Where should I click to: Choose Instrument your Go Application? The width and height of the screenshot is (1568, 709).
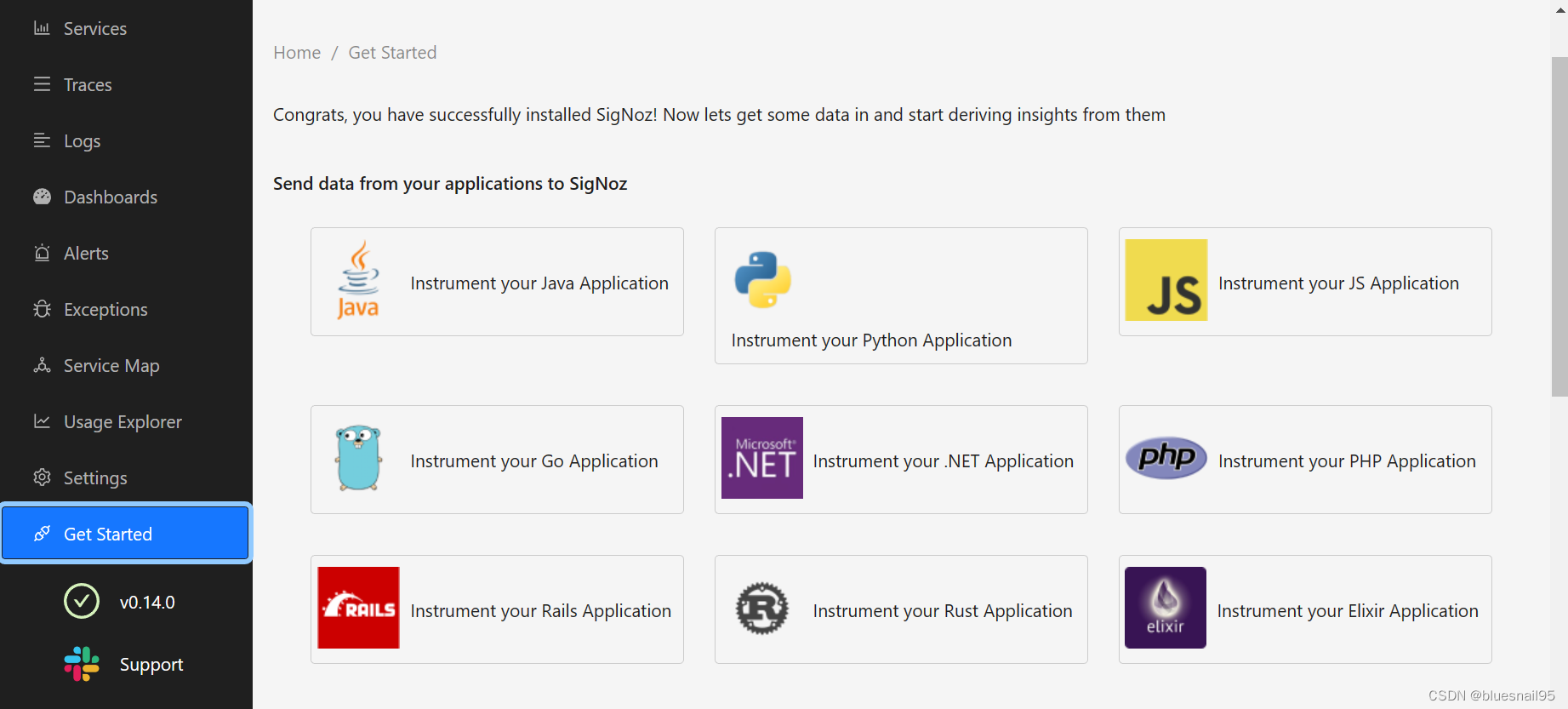click(497, 460)
